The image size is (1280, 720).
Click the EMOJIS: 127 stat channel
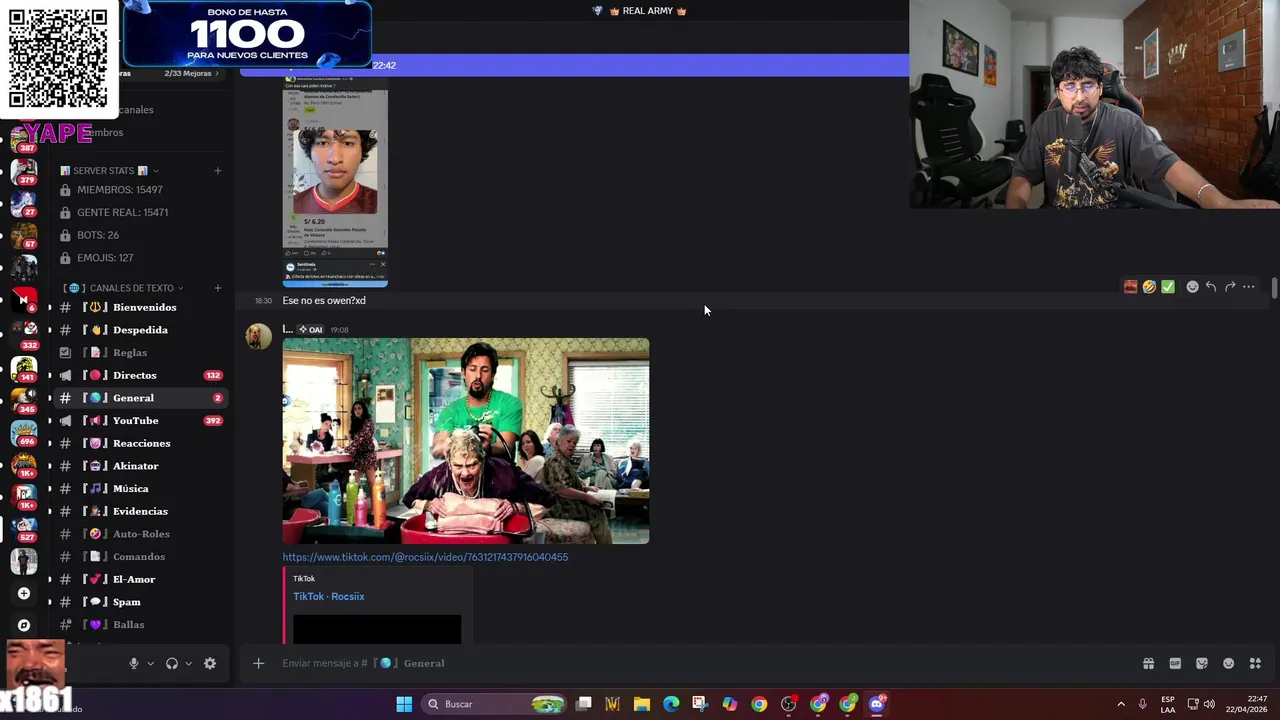coord(140,258)
